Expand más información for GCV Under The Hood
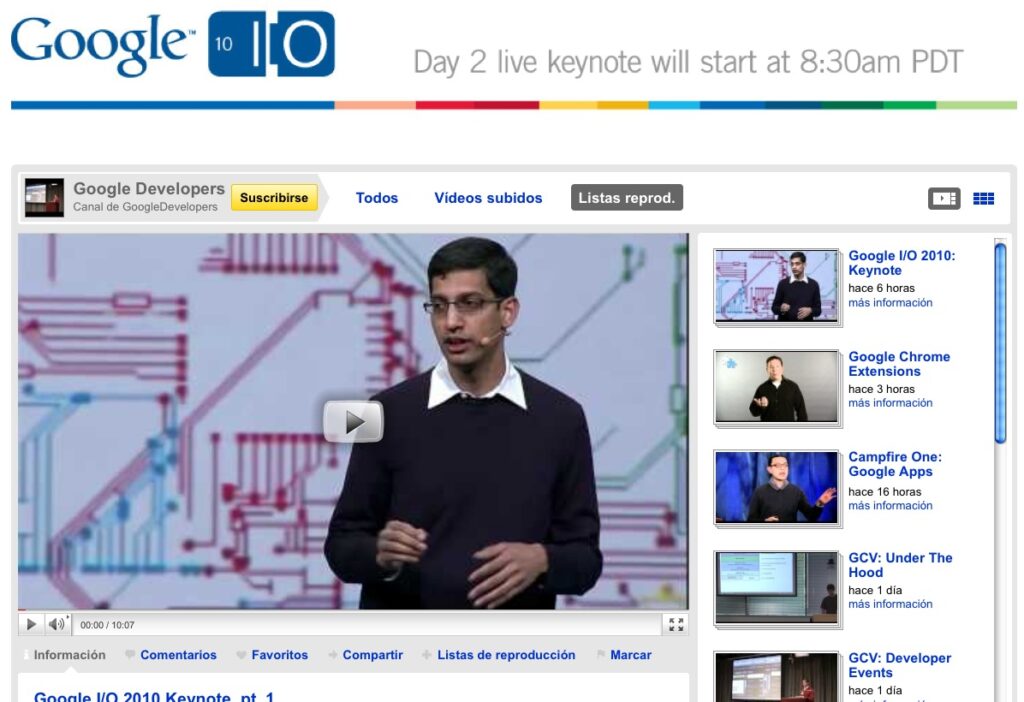Screen dimensions: 1024x702 [x=890, y=605]
